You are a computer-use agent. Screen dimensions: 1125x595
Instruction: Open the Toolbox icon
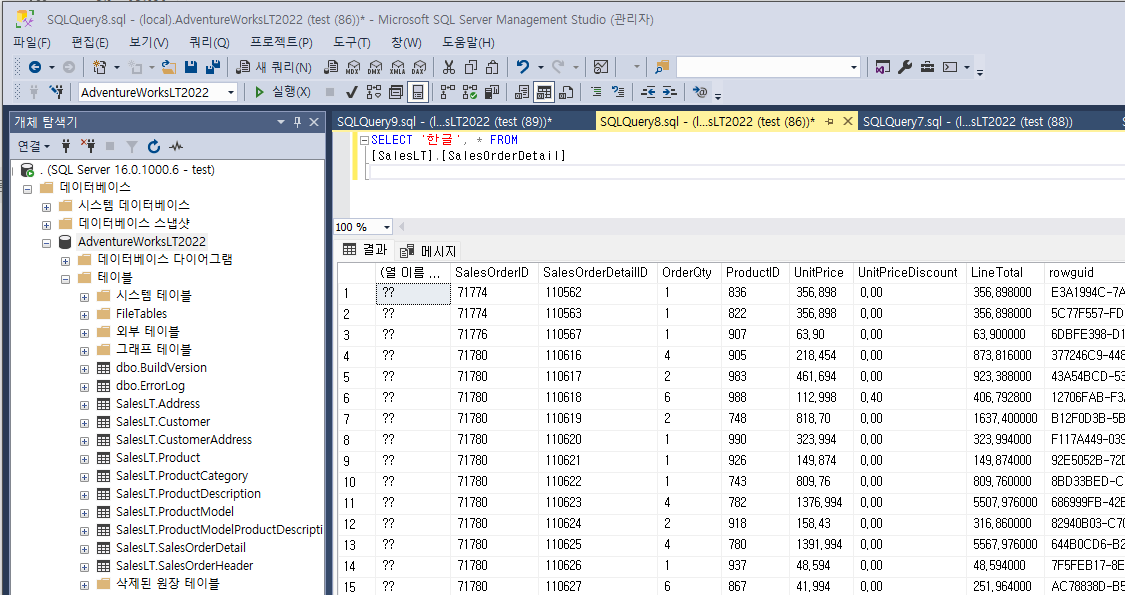(x=927, y=67)
